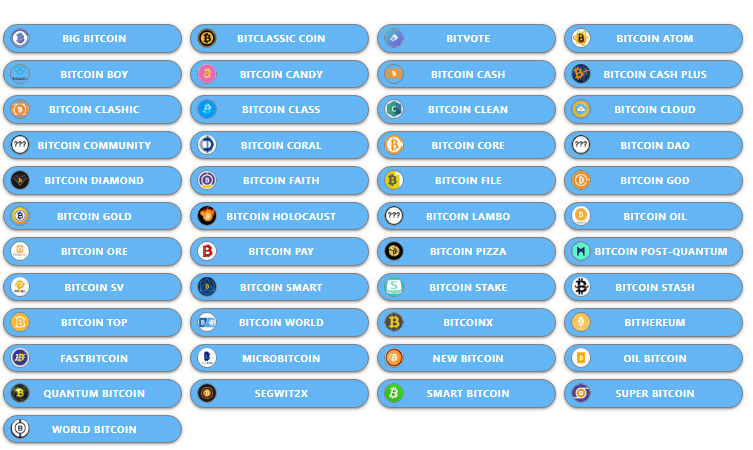Click the Bitcoin Post-Quantum teal icon
753x450 pixels.
click(581, 251)
